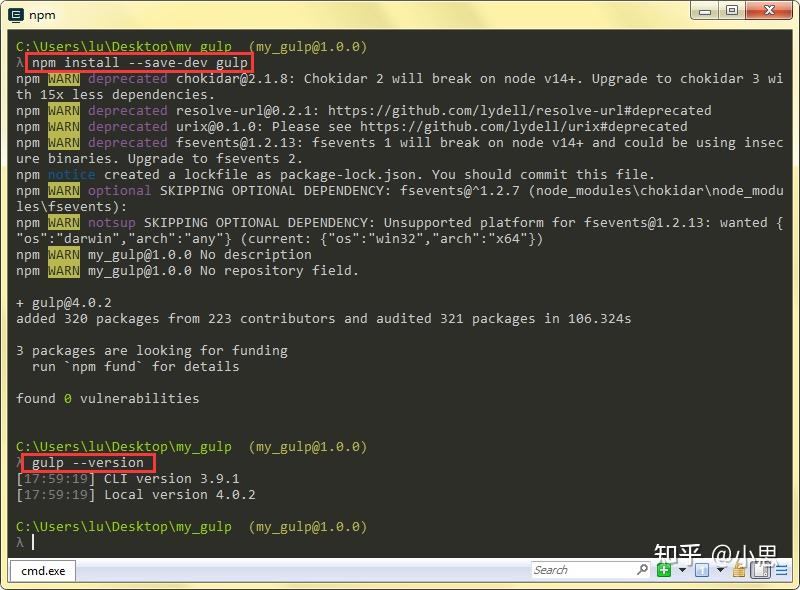The width and height of the screenshot is (800, 590).
Task: Click the search magnifier icon
Action: click(x=642, y=569)
